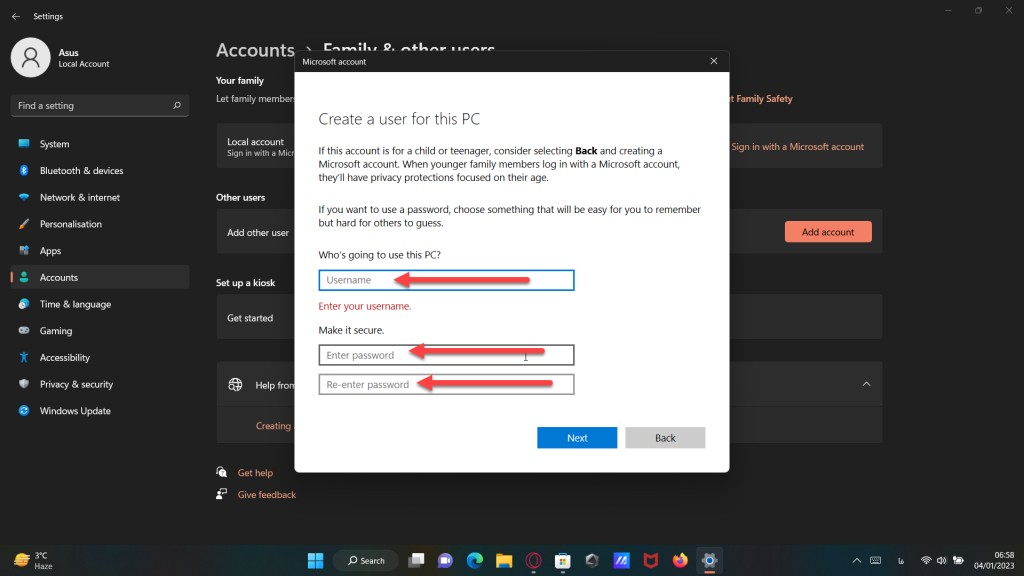Collapse the Help section chevron

click(x=866, y=384)
